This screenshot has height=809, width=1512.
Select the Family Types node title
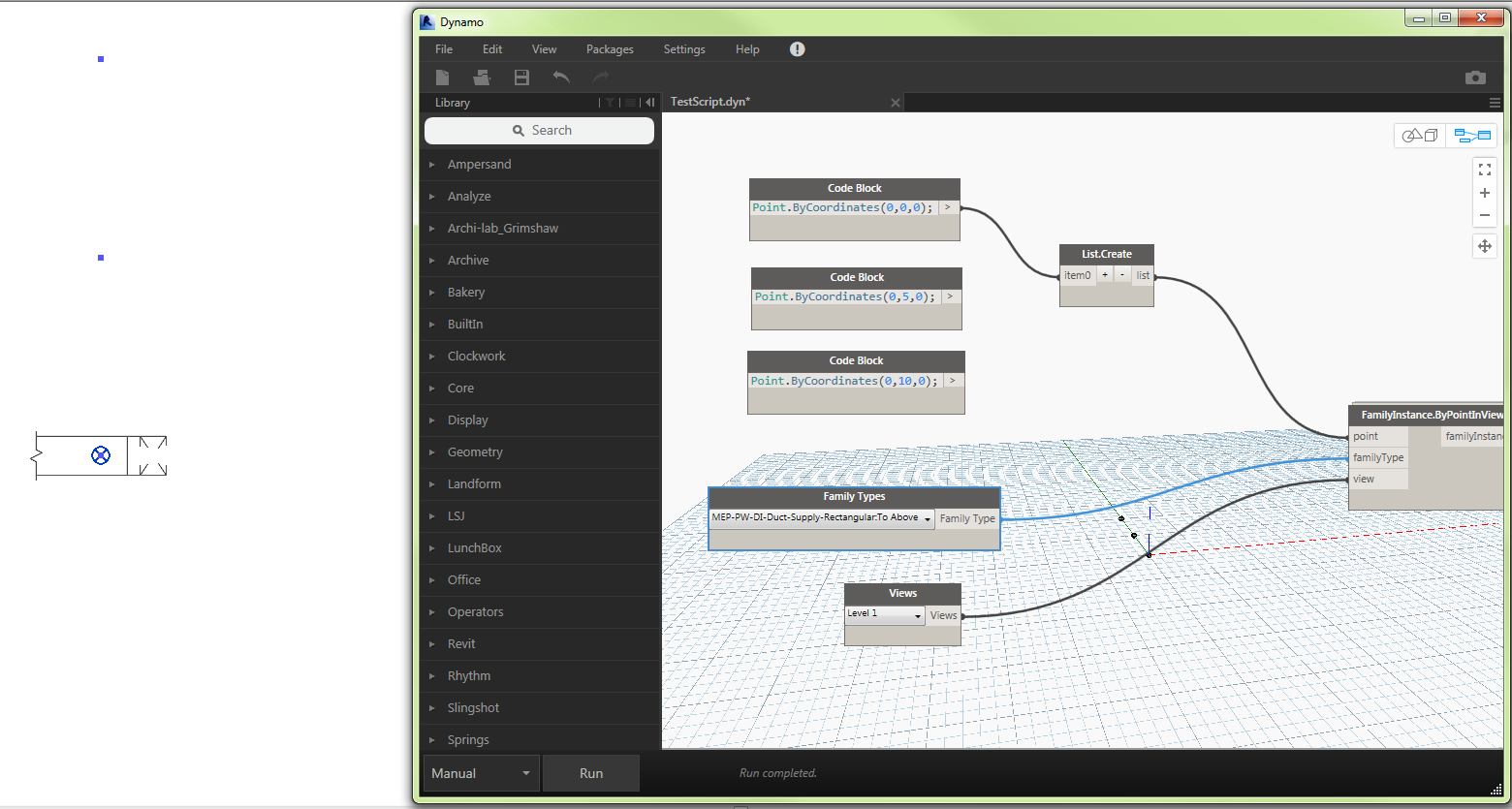[x=854, y=497]
